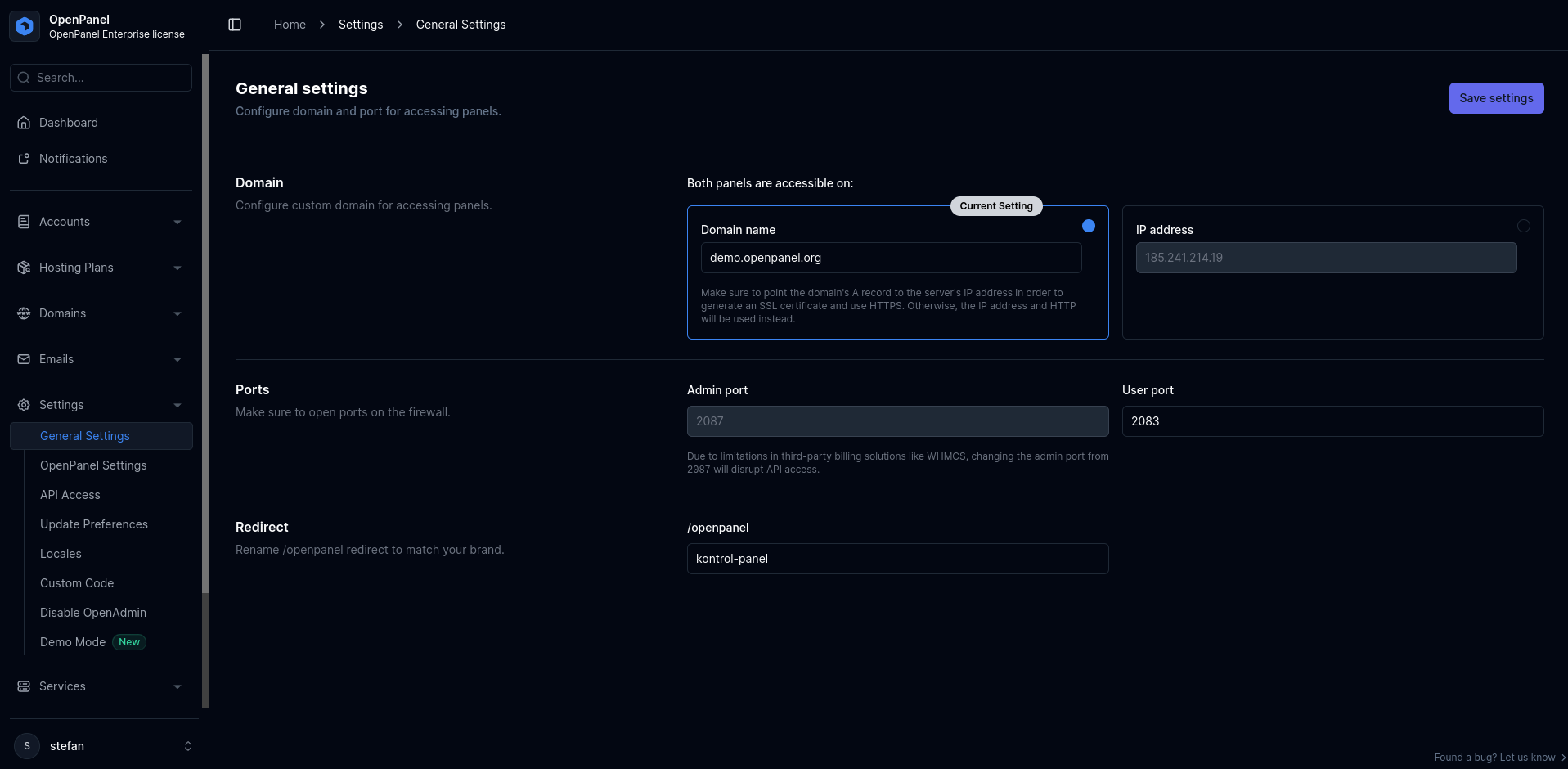
Task: Collapse the Settings submenu chevron
Action: [177, 404]
